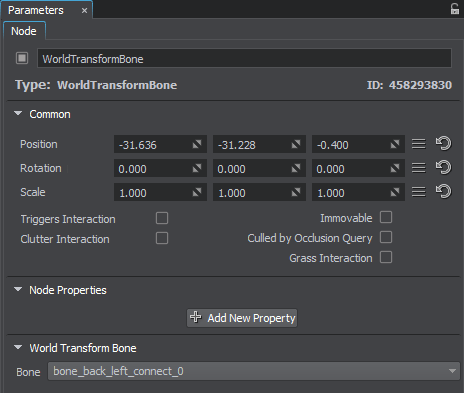The image size is (464, 393).
Task: Enable the Triggers Interaction checkbox
Action: tap(162, 218)
